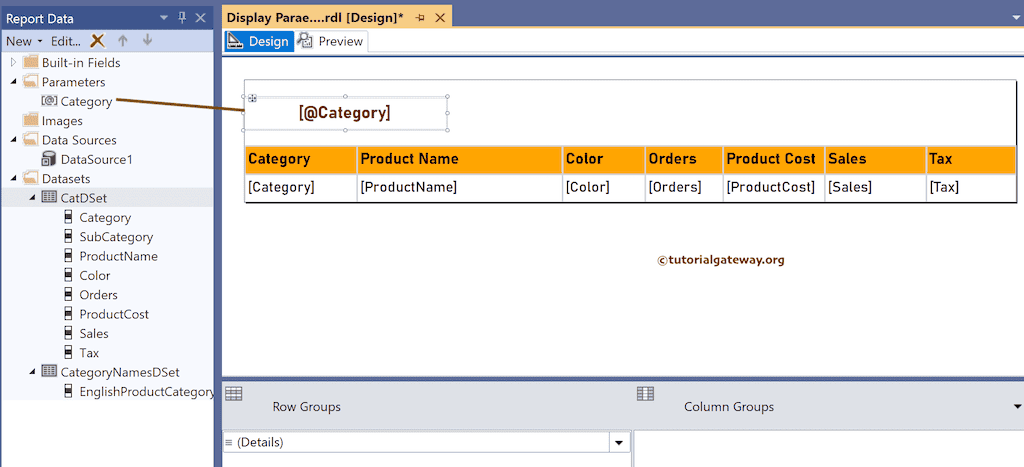Screen dimensions: 1024x467
Task: Click the Column Groups grid icon
Action: [645, 393]
